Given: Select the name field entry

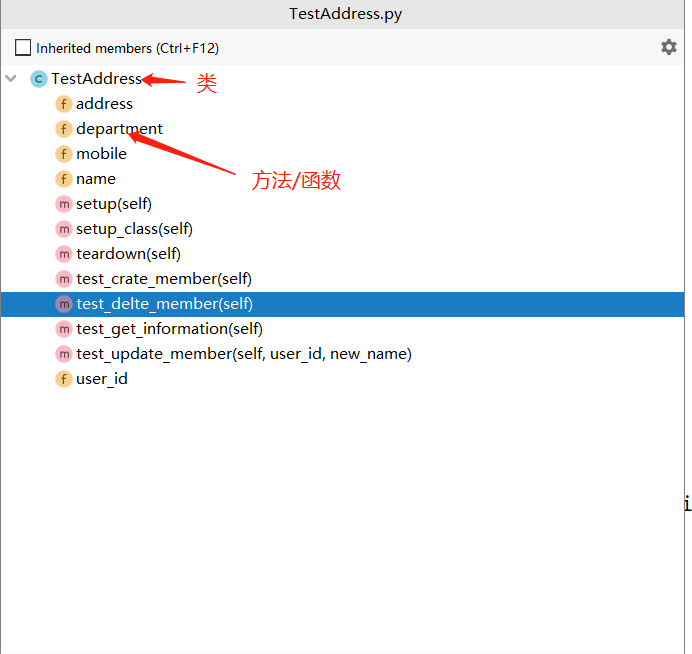Looking at the screenshot, I should pos(96,179).
